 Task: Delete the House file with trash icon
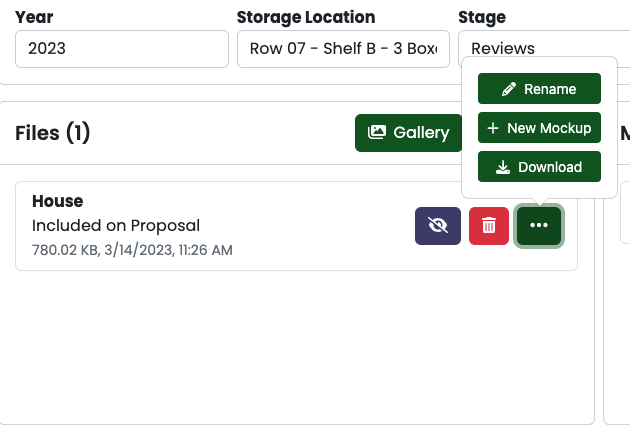pyautogui.click(x=489, y=226)
